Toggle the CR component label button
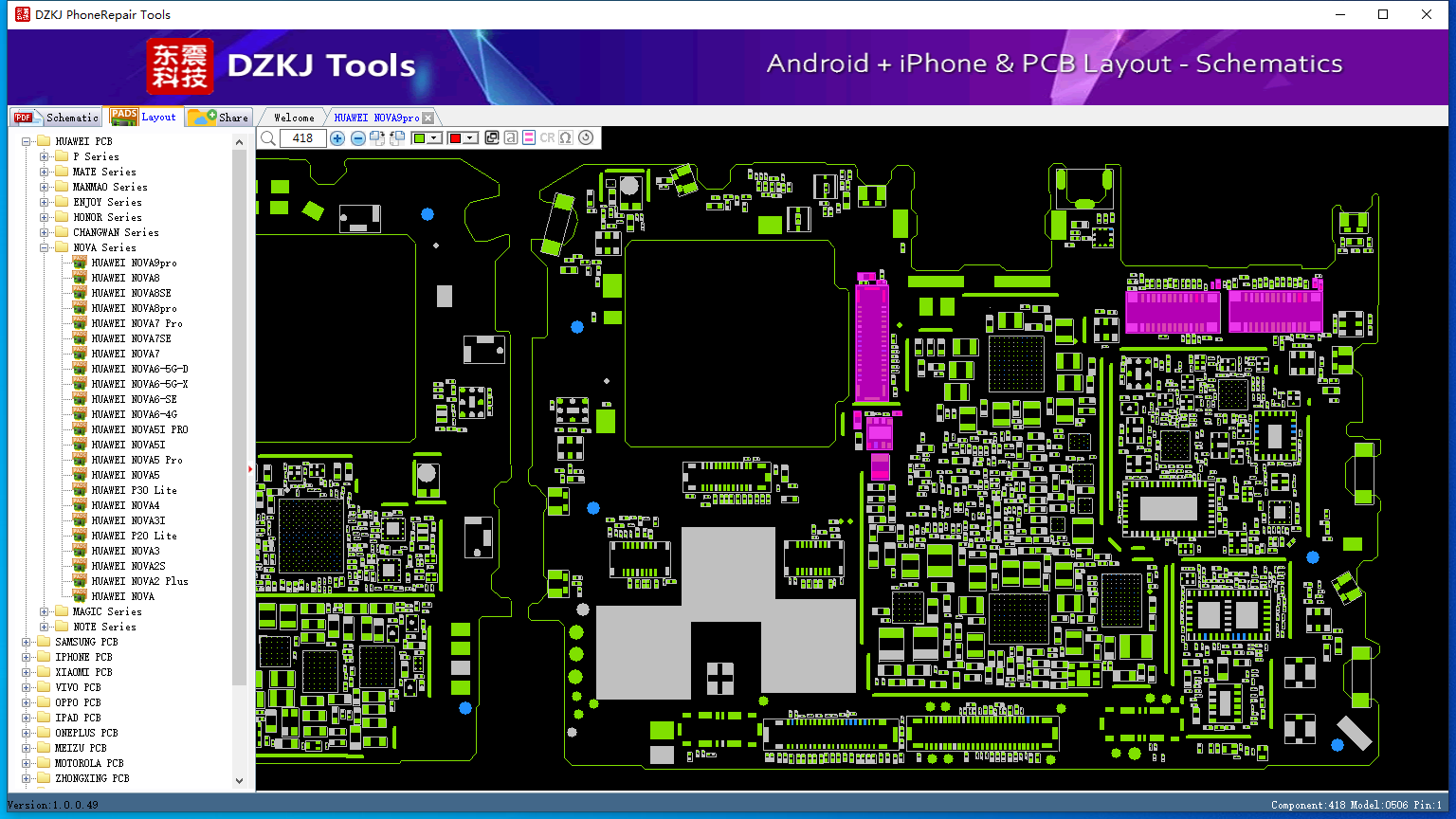This screenshot has width=1456, height=819. [547, 138]
